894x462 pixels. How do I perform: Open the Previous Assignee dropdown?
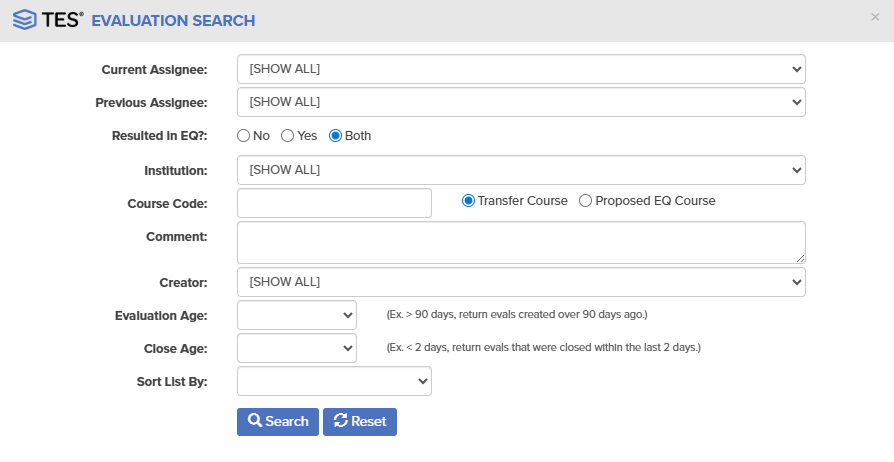pos(521,102)
